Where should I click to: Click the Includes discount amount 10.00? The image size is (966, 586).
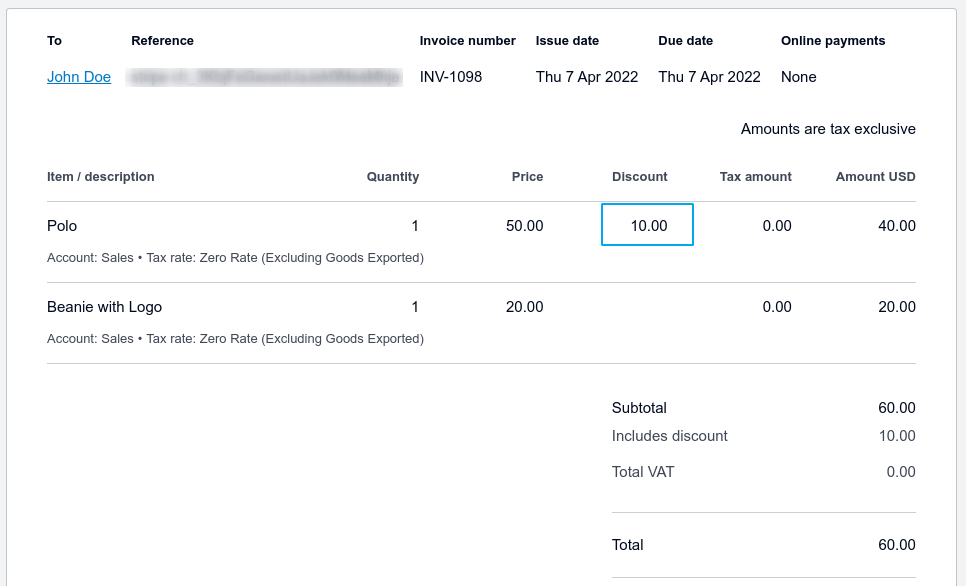coord(896,436)
